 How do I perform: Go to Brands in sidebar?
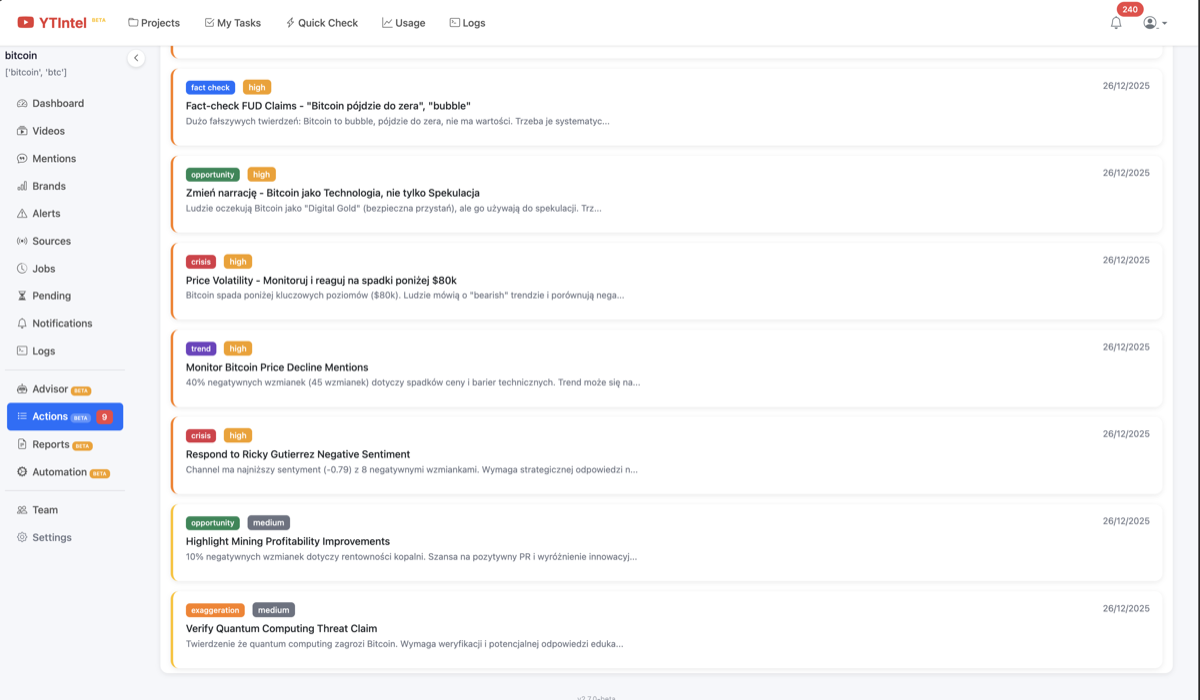[48, 186]
